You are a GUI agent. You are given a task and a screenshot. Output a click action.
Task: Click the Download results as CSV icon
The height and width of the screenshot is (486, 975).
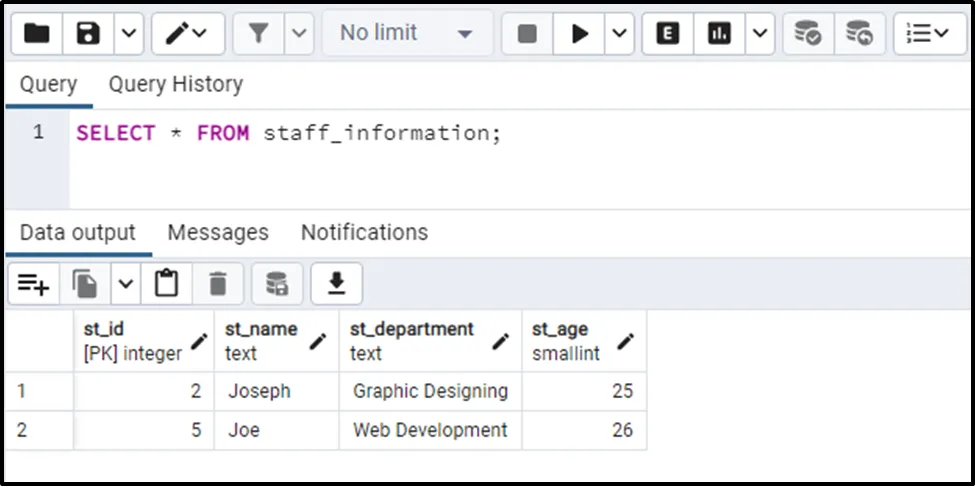[337, 285]
